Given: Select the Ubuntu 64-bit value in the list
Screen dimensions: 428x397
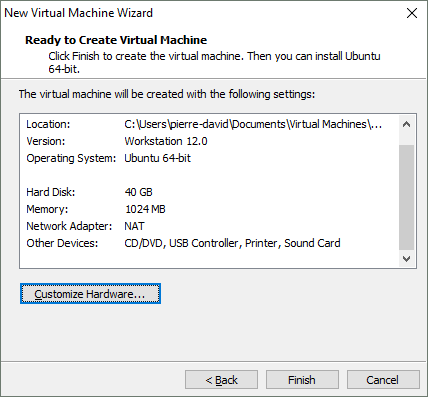Looking at the screenshot, I should (x=157, y=158).
